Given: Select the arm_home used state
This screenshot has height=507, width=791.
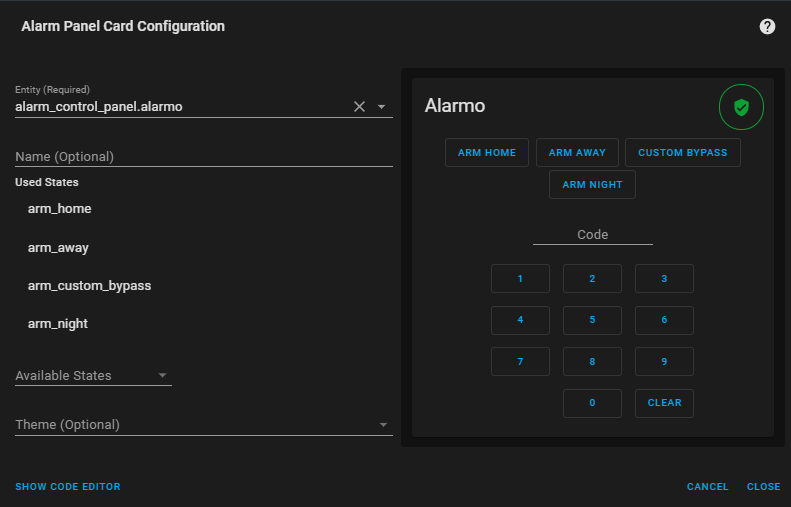Looking at the screenshot, I should tap(60, 209).
